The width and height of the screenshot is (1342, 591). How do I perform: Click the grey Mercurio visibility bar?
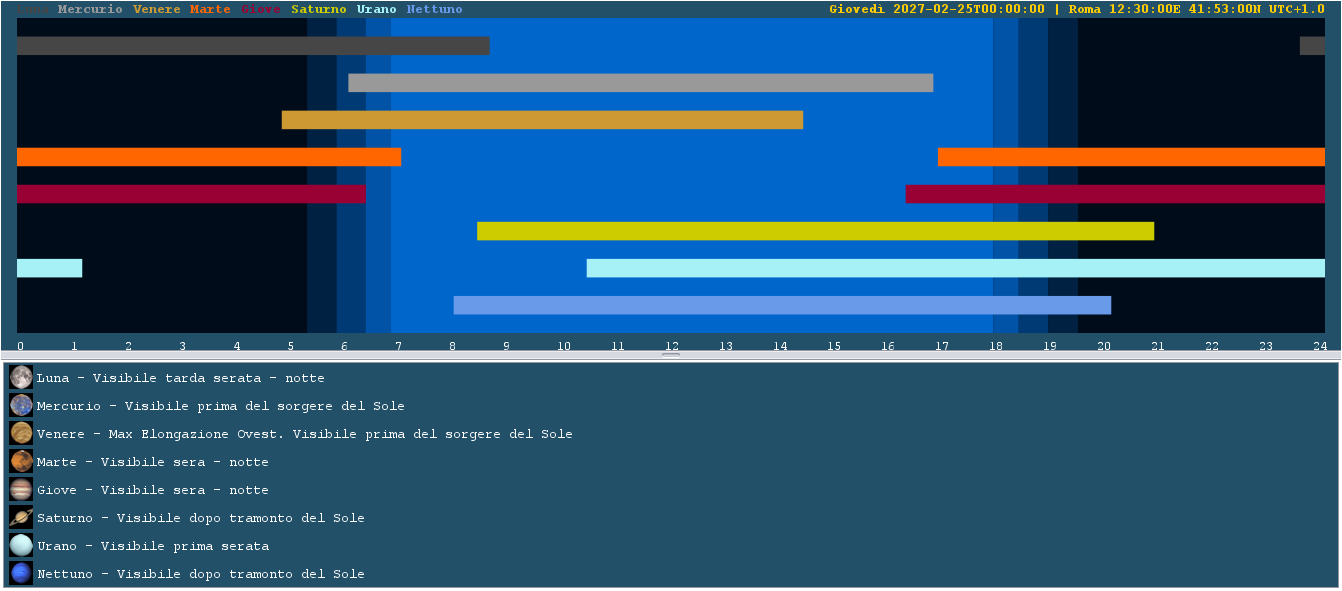(x=640, y=83)
